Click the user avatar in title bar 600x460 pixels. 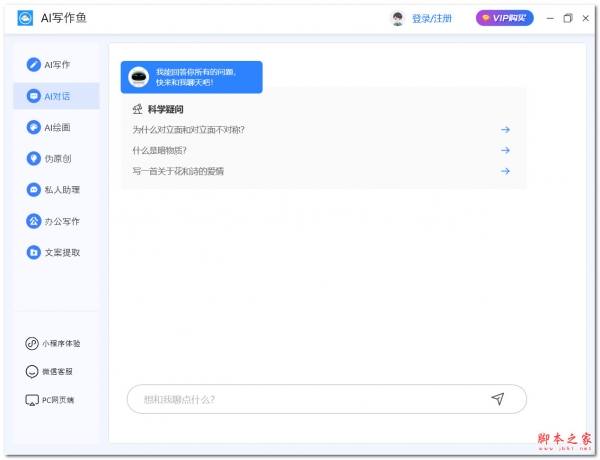pyautogui.click(x=397, y=18)
